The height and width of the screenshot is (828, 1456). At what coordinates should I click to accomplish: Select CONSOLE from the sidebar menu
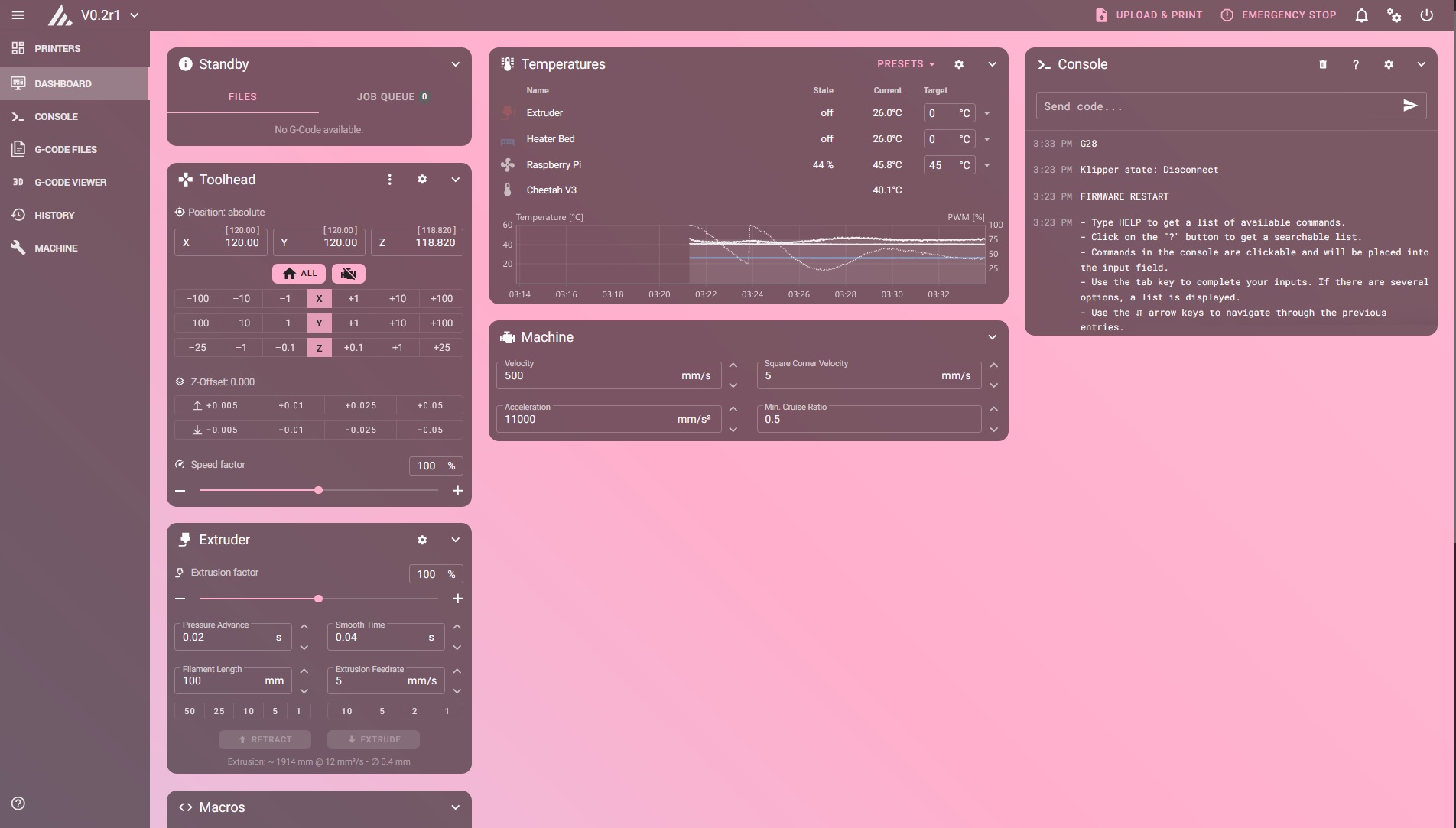pyautogui.click(x=56, y=116)
